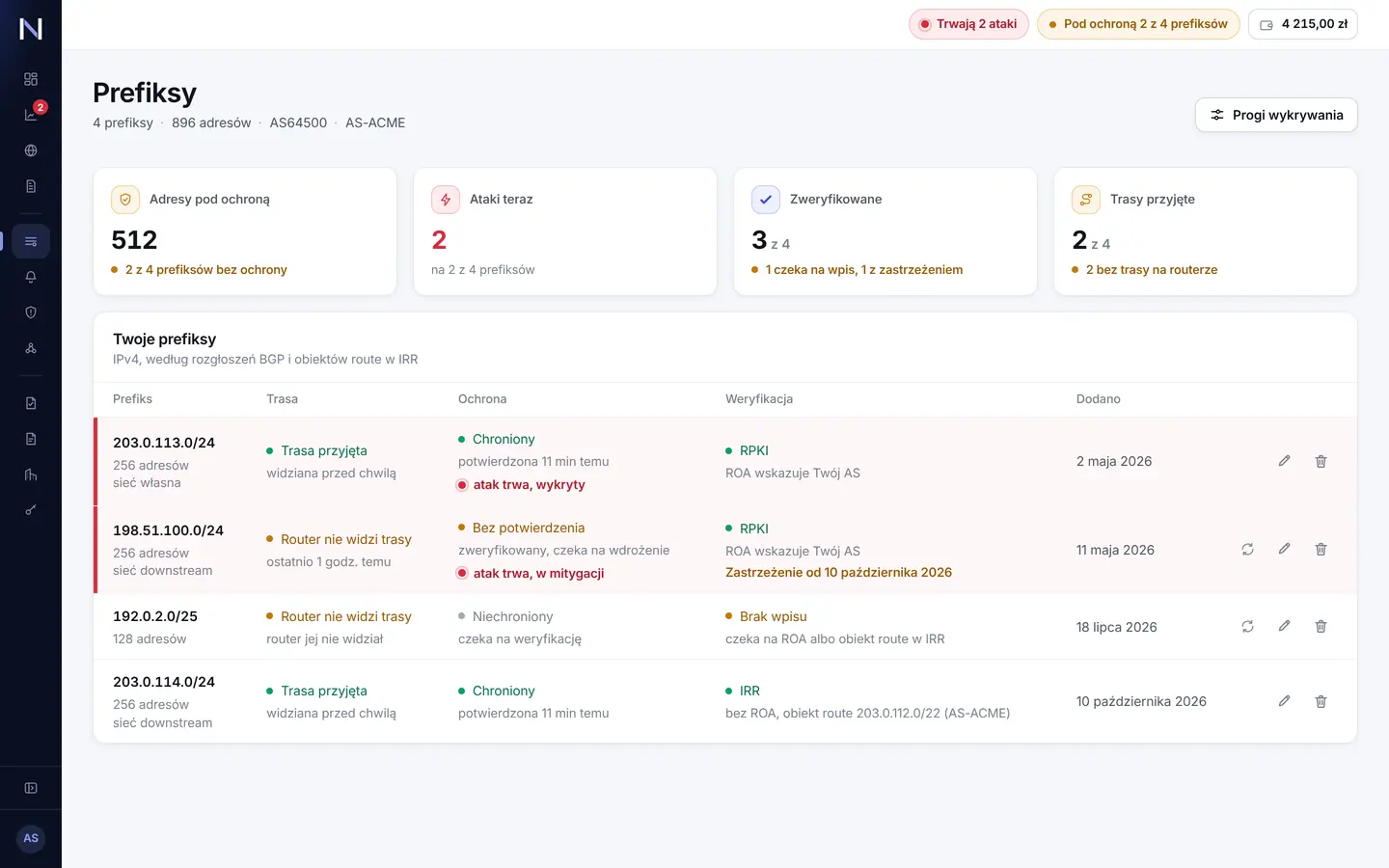This screenshot has width=1389, height=868.
Task: Delete prefix 192.0.2.0/25
Action: point(1321,626)
